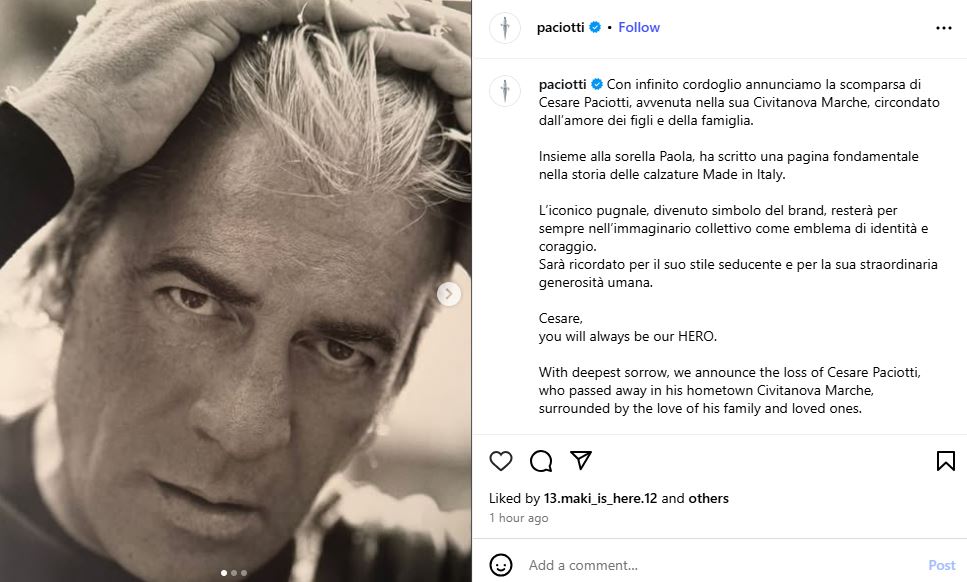The image size is (967, 582).
Task: Like the post with the heart icon
Action: [501, 461]
